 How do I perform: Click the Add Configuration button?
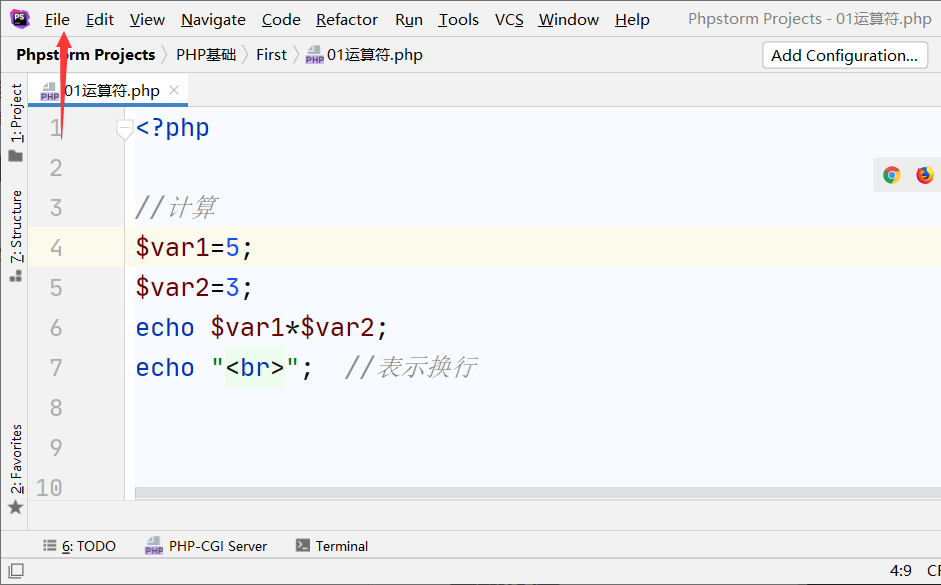click(844, 55)
